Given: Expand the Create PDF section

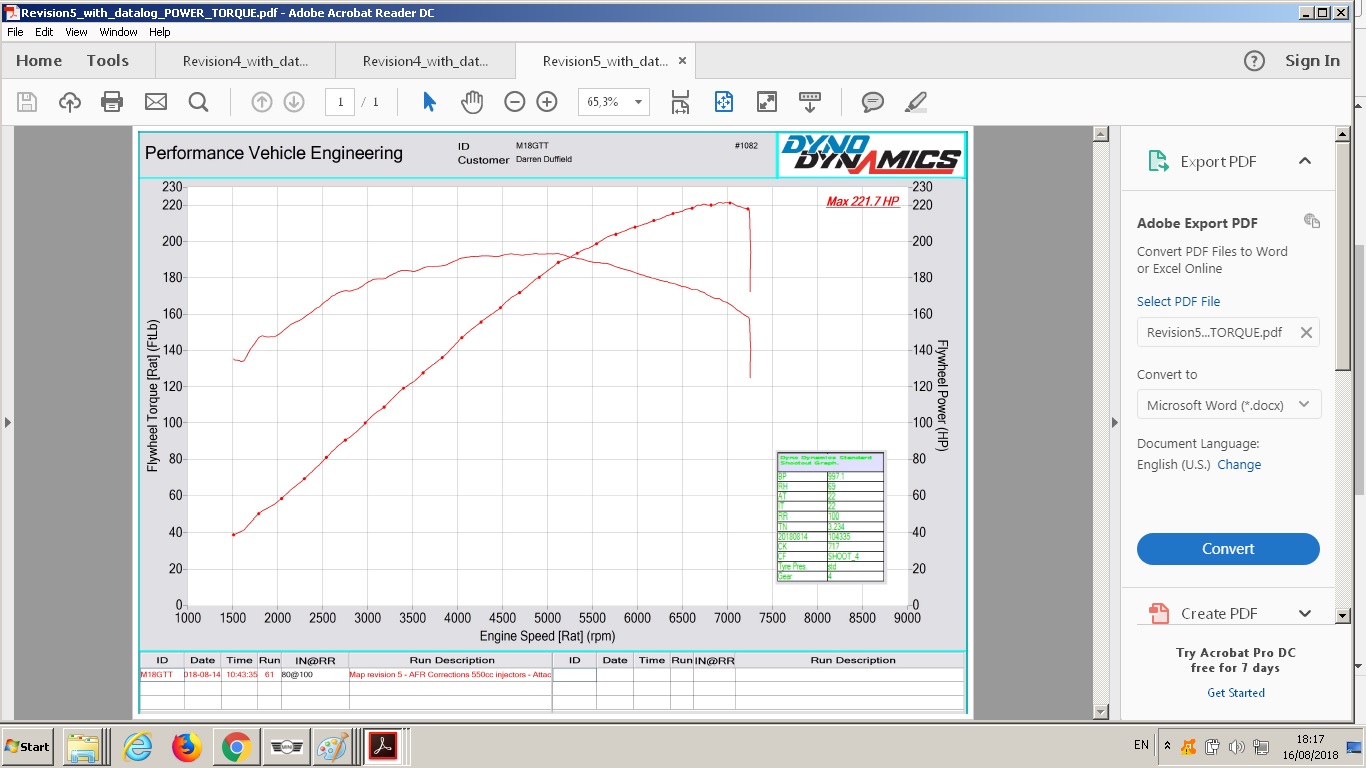Looking at the screenshot, I should click(x=1304, y=614).
